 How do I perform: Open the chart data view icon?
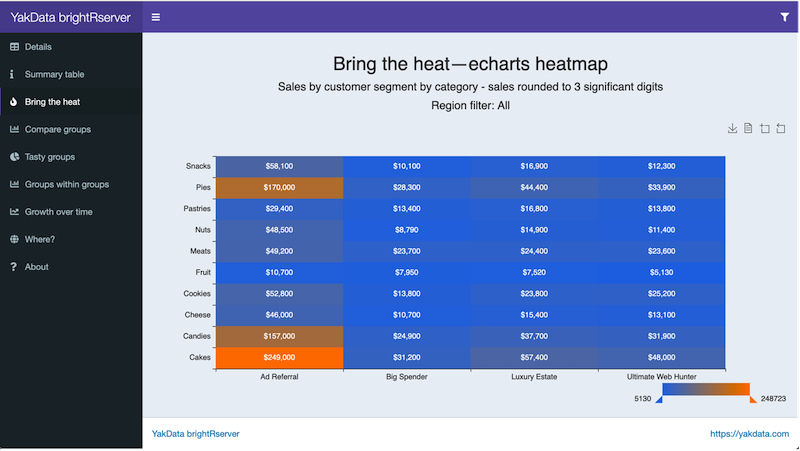(748, 128)
